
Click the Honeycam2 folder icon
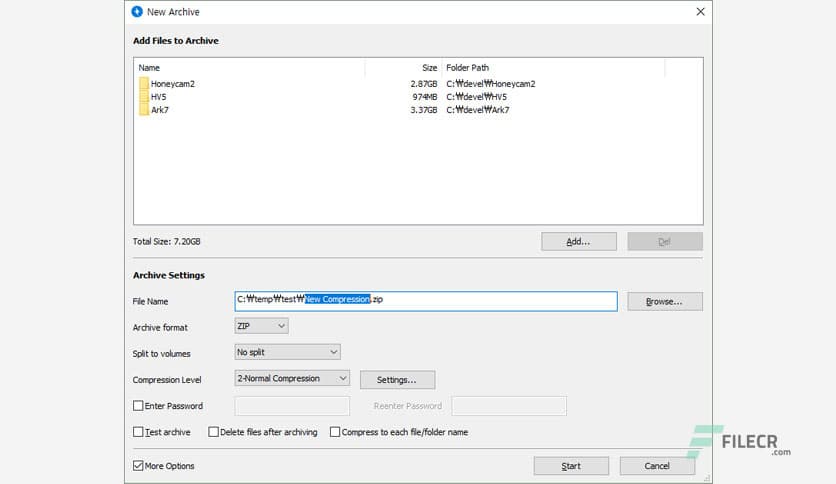(x=144, y=84)
